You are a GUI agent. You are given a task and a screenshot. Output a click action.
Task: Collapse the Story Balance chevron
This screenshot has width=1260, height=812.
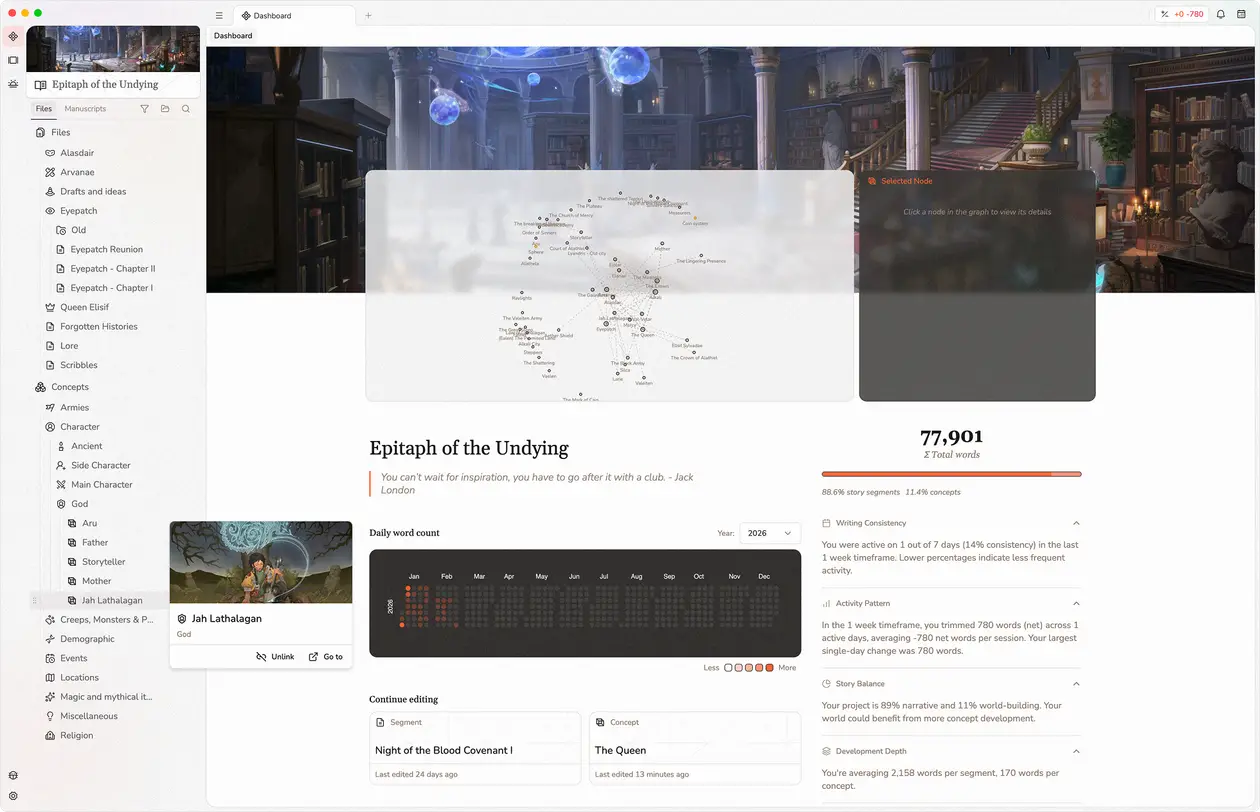pos(1076,684)
